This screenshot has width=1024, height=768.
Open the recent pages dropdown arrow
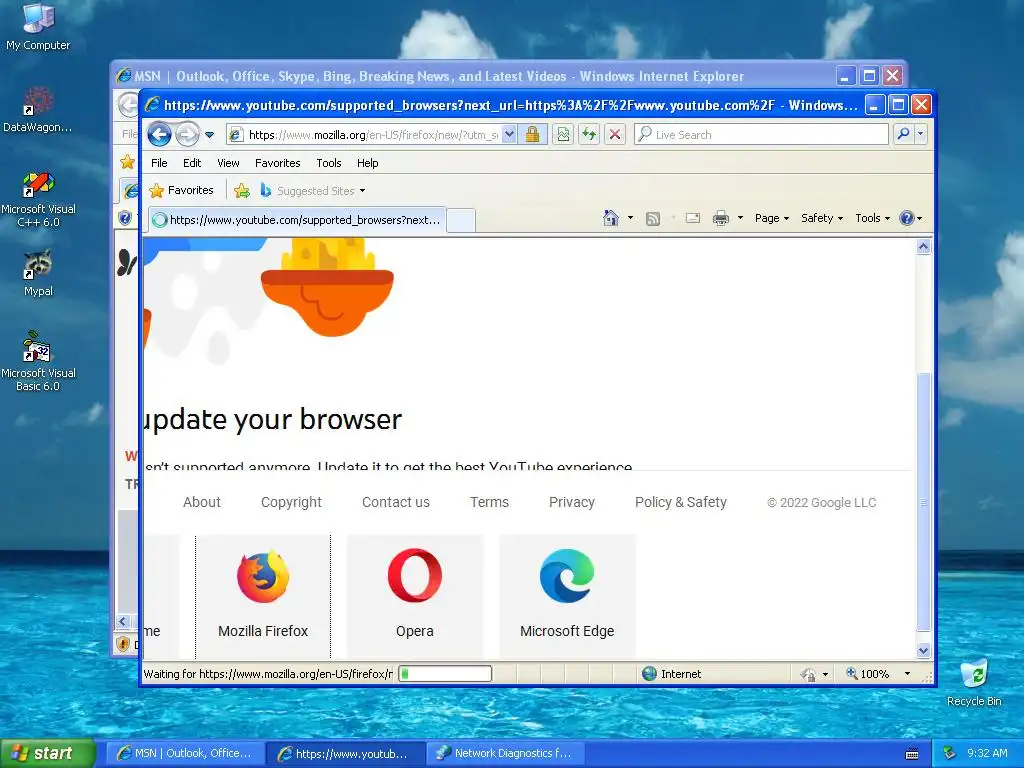tap(210, 135)
